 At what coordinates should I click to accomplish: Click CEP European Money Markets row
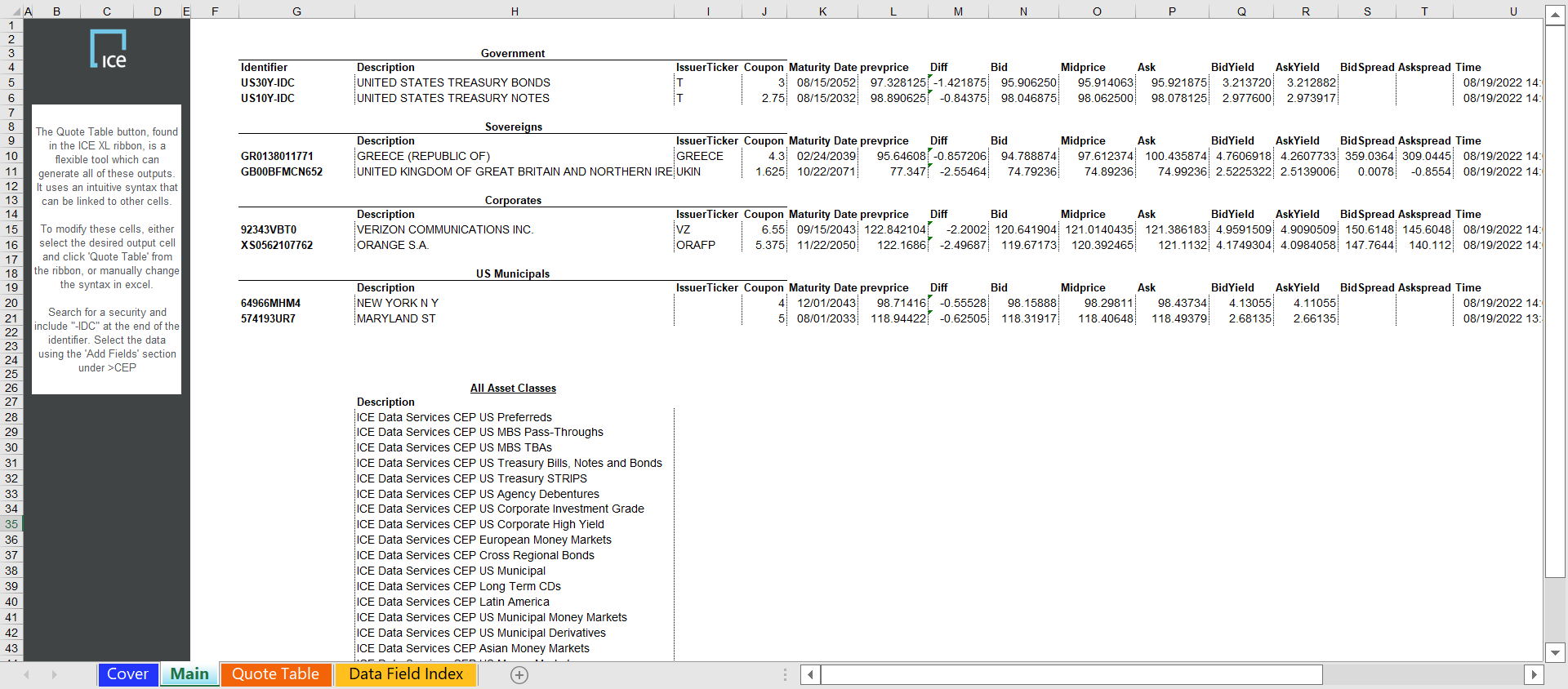pyautogui.click(x=514, y=540)
